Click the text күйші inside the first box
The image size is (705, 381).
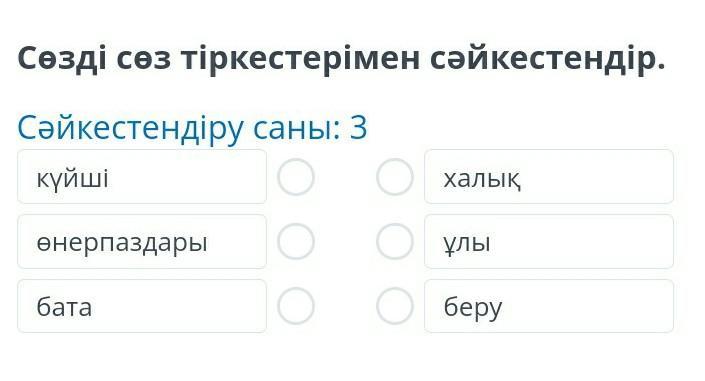72,179
